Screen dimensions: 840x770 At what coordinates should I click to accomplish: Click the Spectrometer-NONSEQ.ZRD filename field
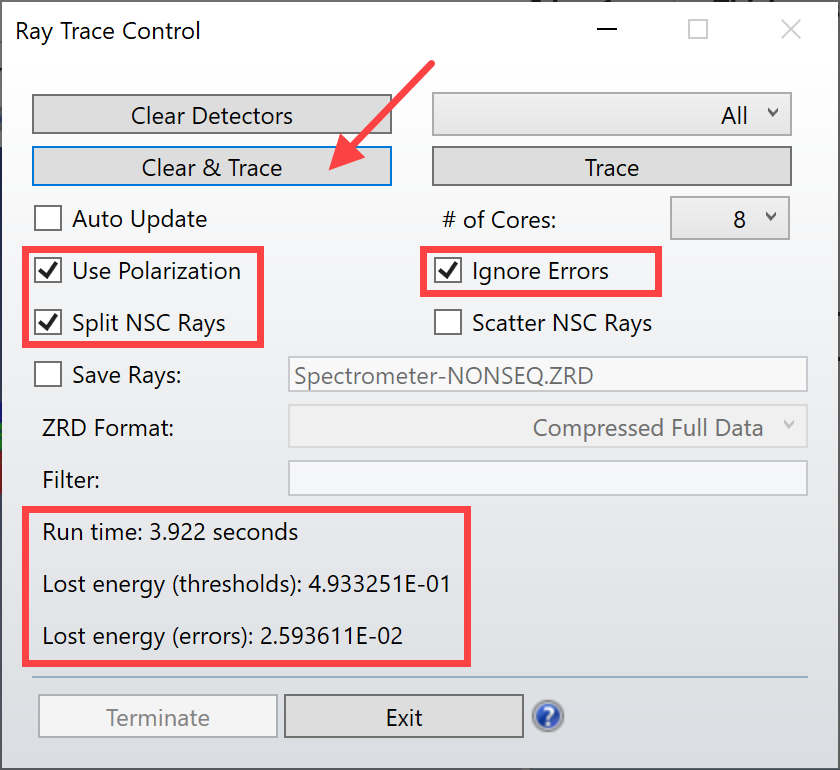click(548, 374)
